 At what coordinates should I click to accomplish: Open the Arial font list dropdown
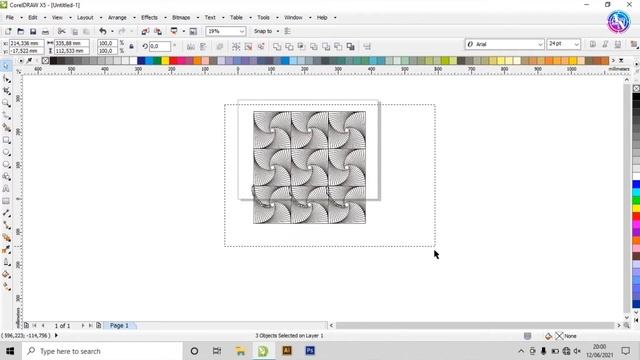click(540, 44)
